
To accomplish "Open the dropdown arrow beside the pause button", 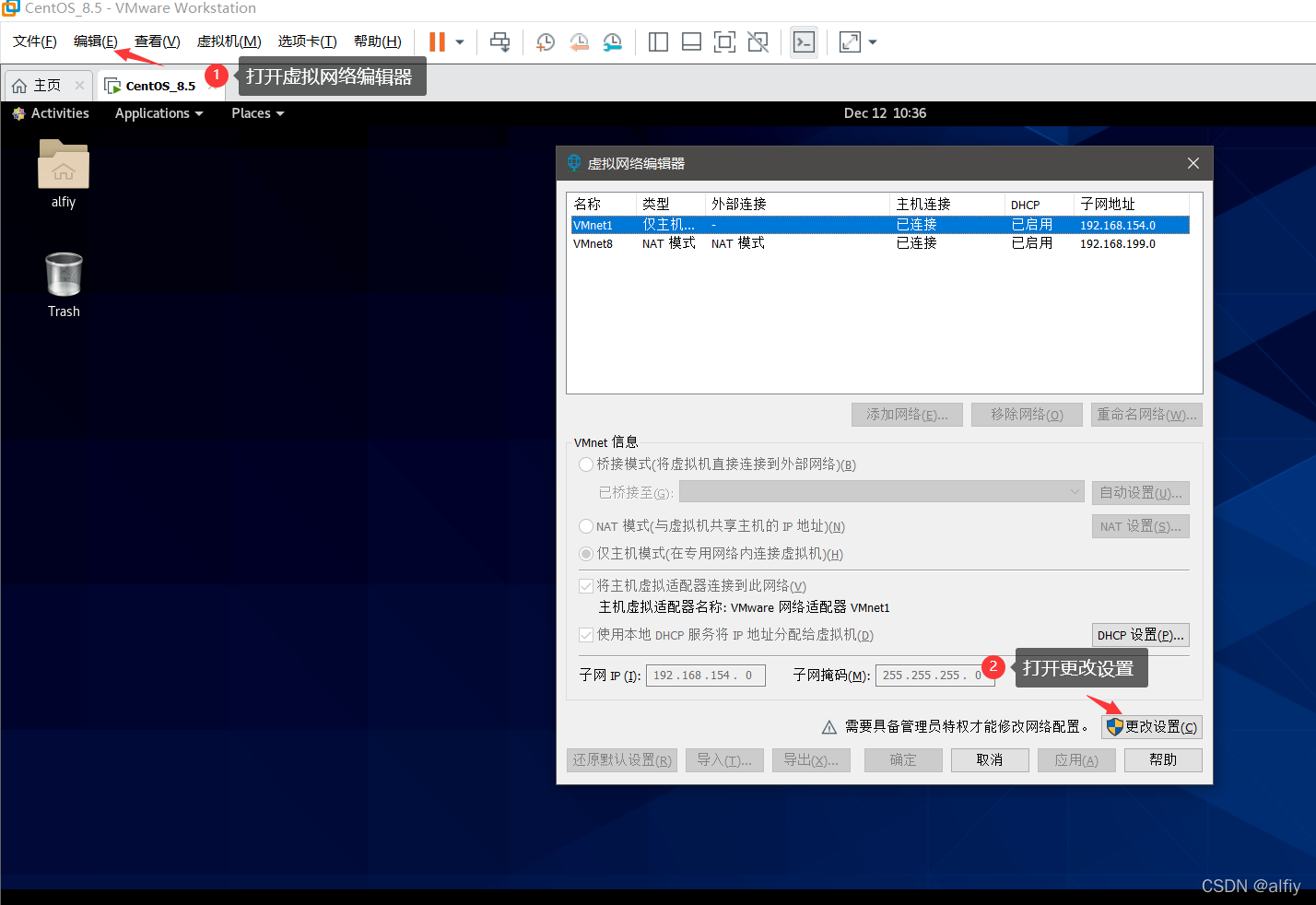I will (x=460, y=42).
